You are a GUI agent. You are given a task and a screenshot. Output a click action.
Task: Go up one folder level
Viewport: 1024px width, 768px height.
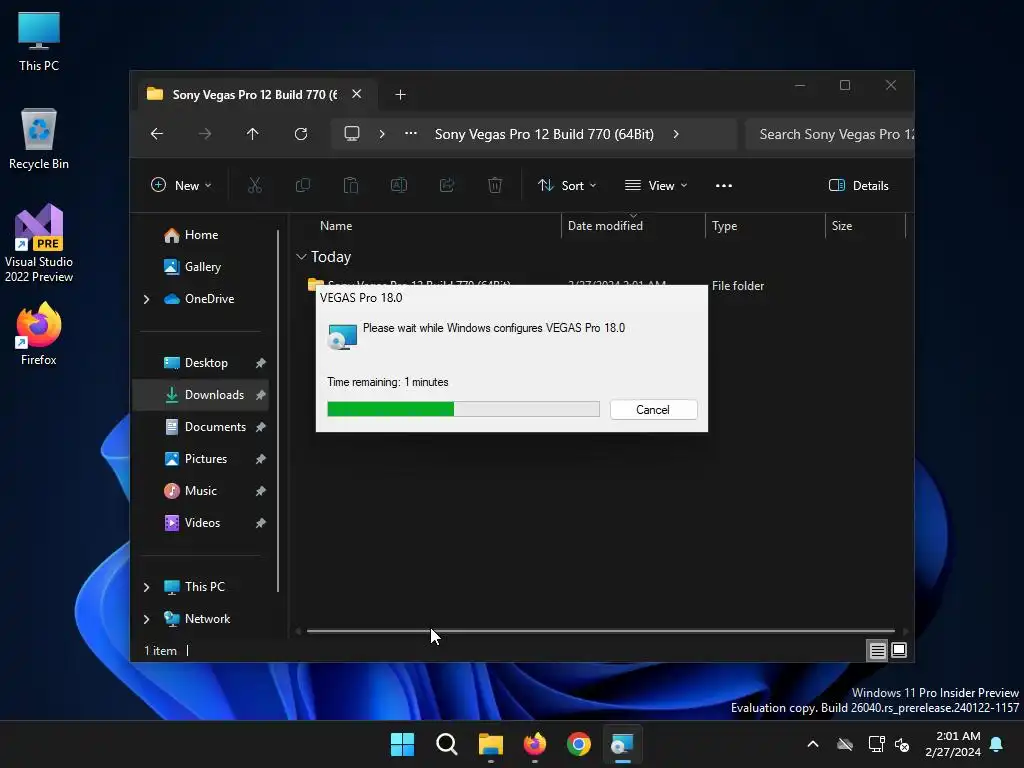coord(253,134)
